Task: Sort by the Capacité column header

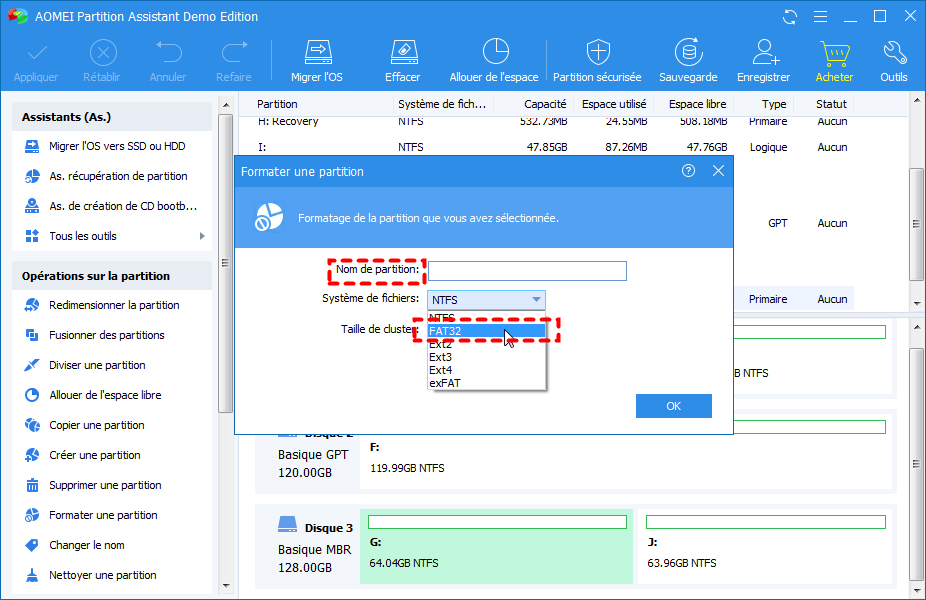Action: pos(545,104)
